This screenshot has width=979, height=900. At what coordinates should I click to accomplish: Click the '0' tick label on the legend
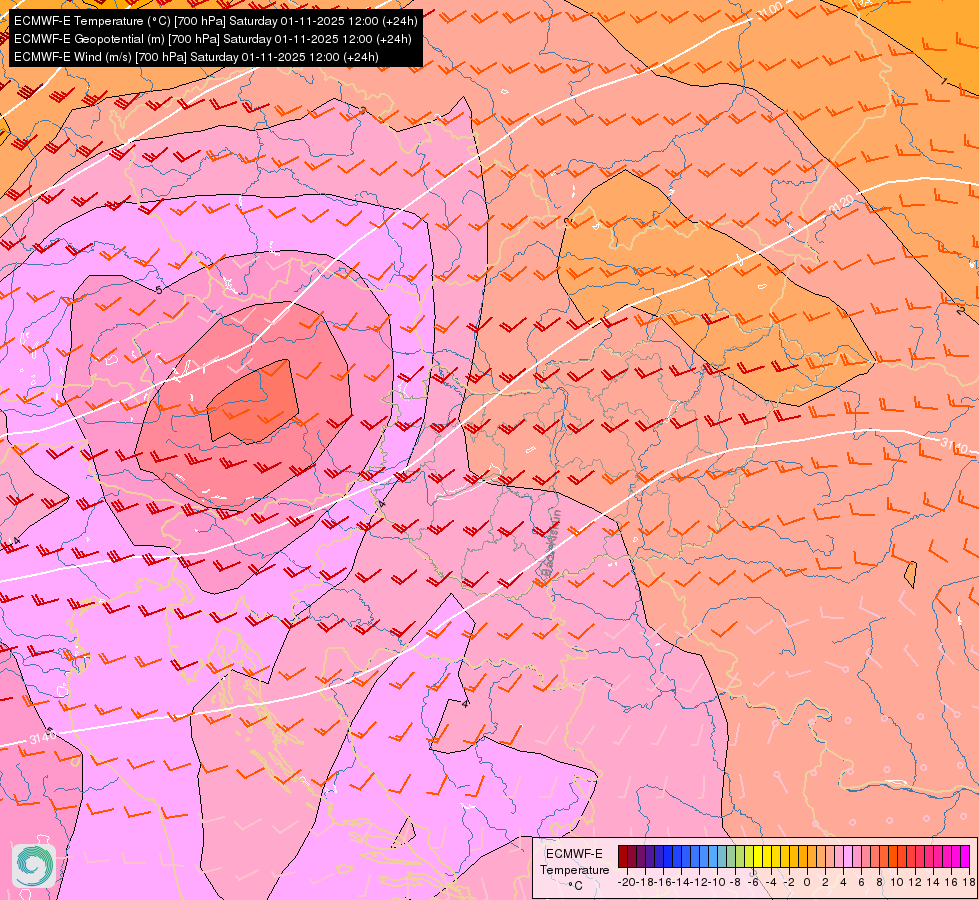coord(807,882)
